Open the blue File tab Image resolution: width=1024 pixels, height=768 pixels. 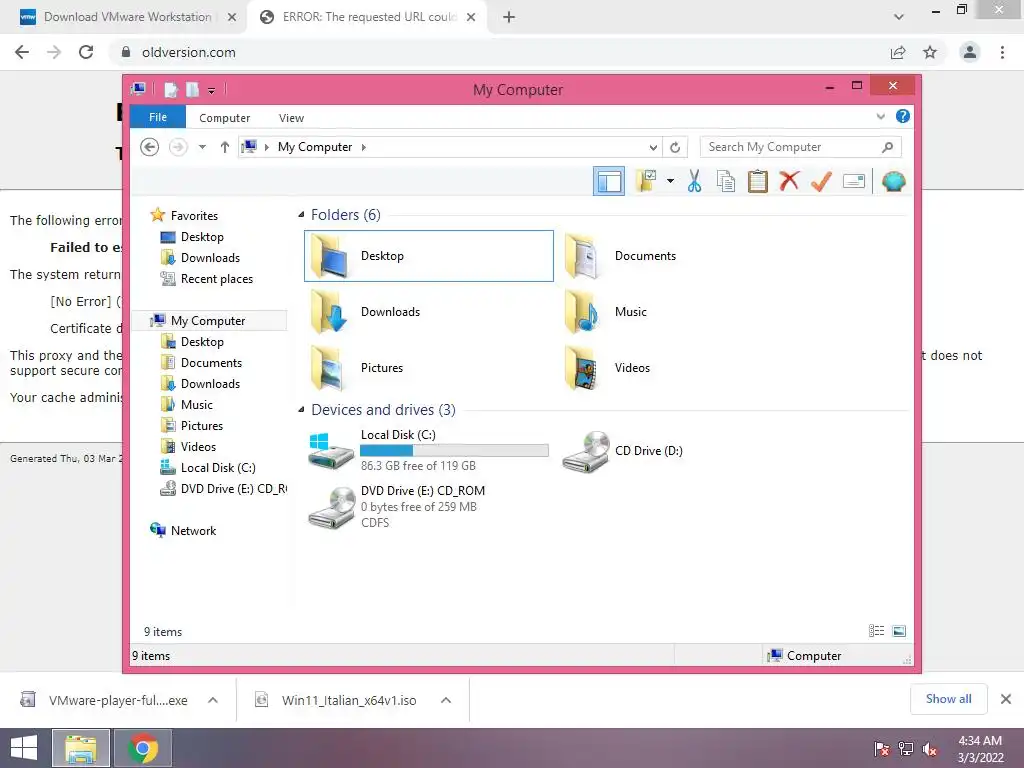158,117
